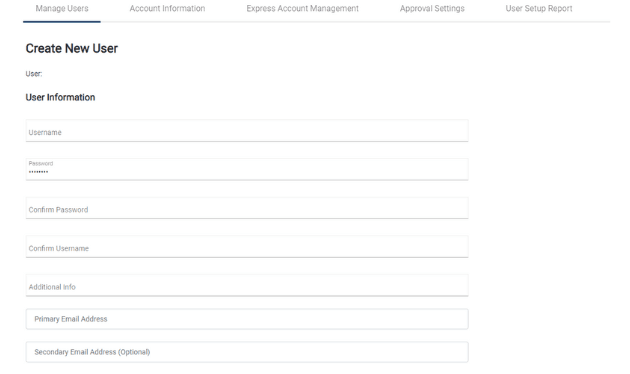Click the User Information section heading
Viewport: 630px width, 374px height.
[60, 97]
